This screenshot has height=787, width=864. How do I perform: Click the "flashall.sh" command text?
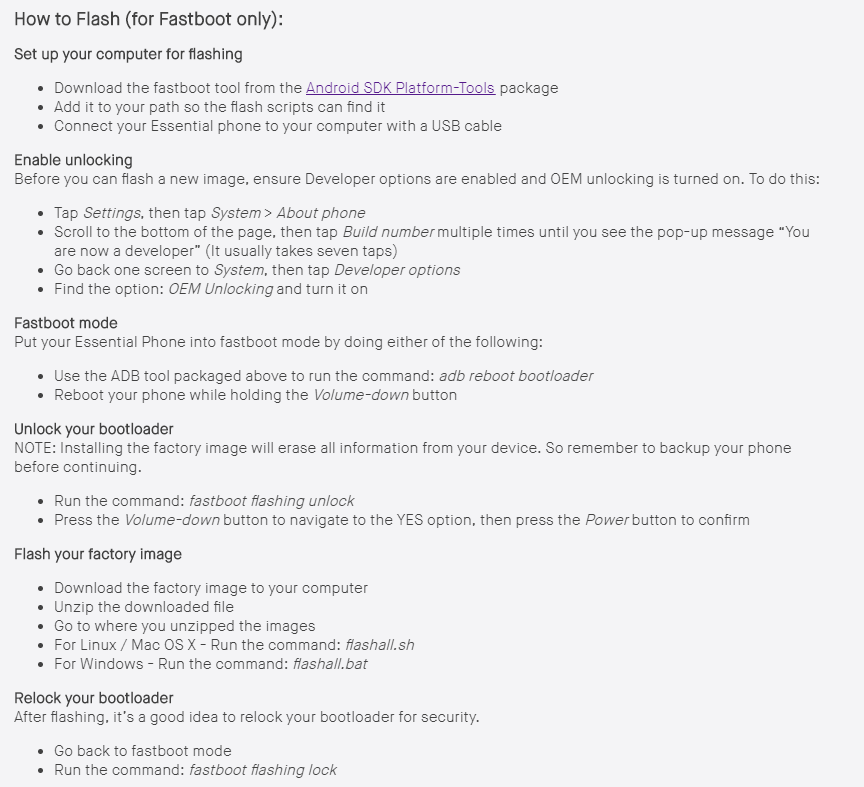point(379,645)
